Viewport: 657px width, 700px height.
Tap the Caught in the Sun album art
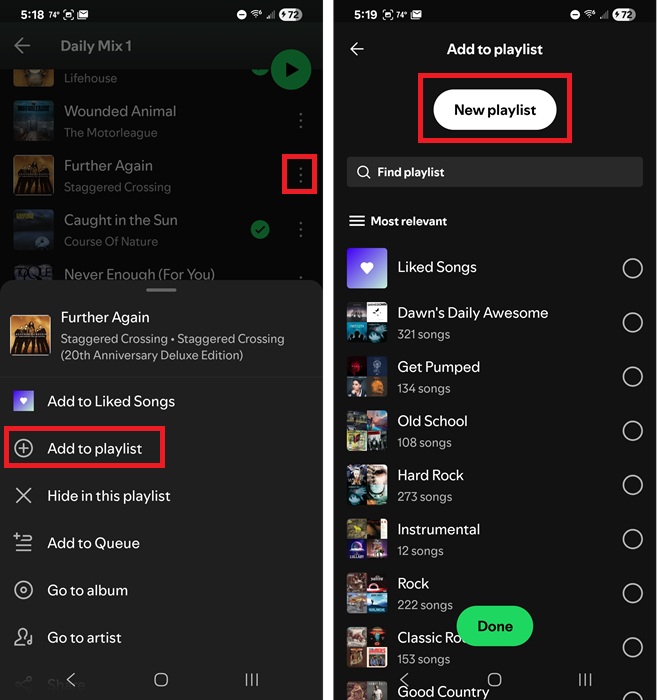point(33,229)
